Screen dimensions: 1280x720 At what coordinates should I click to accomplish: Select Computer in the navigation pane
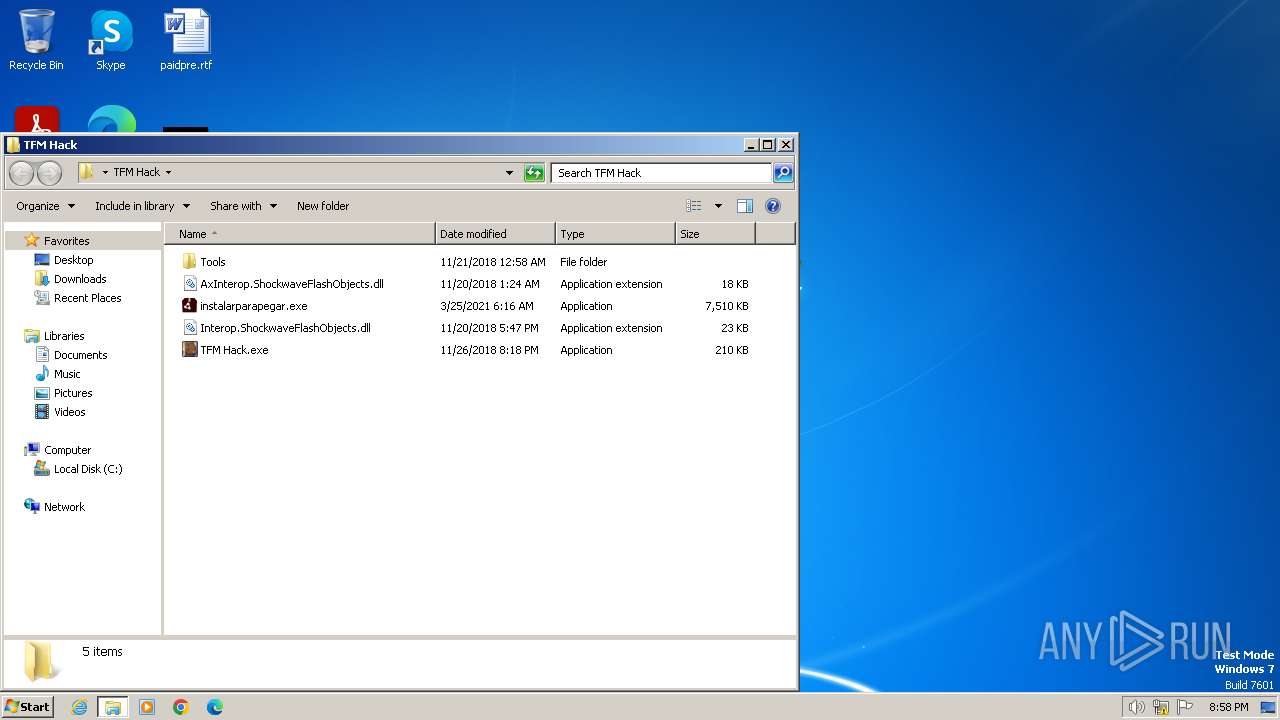pyautogui.click(x=67, y=450)
